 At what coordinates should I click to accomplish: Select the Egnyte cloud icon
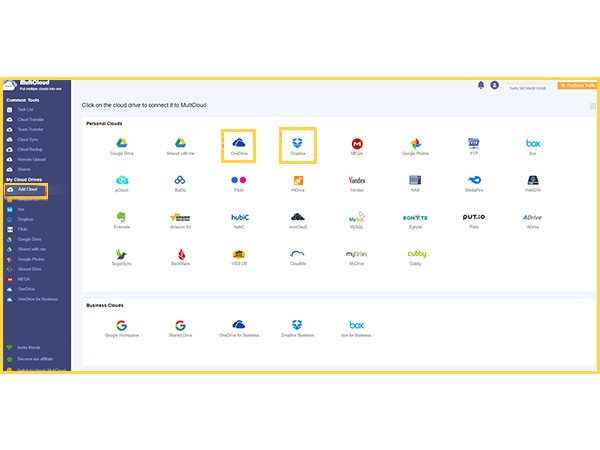[415, 220]
